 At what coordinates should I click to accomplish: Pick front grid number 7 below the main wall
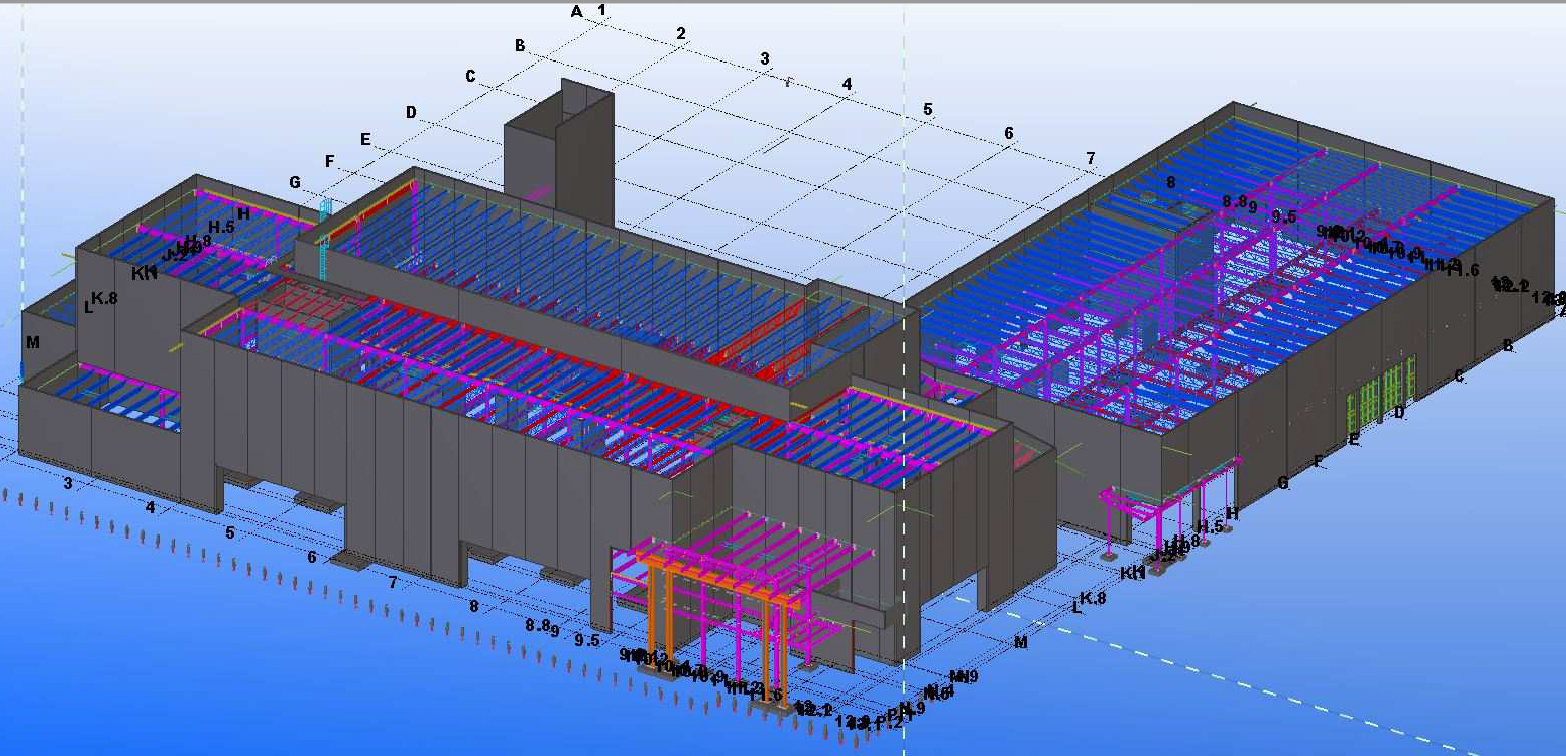pyautogui.click(x=393, y=582)
